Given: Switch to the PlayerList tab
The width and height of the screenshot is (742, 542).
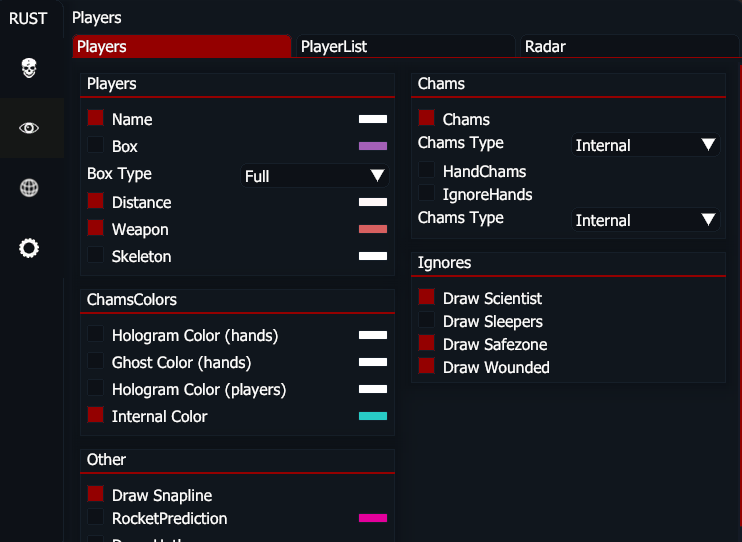Looking at the screenshot, I should [403, 46].
